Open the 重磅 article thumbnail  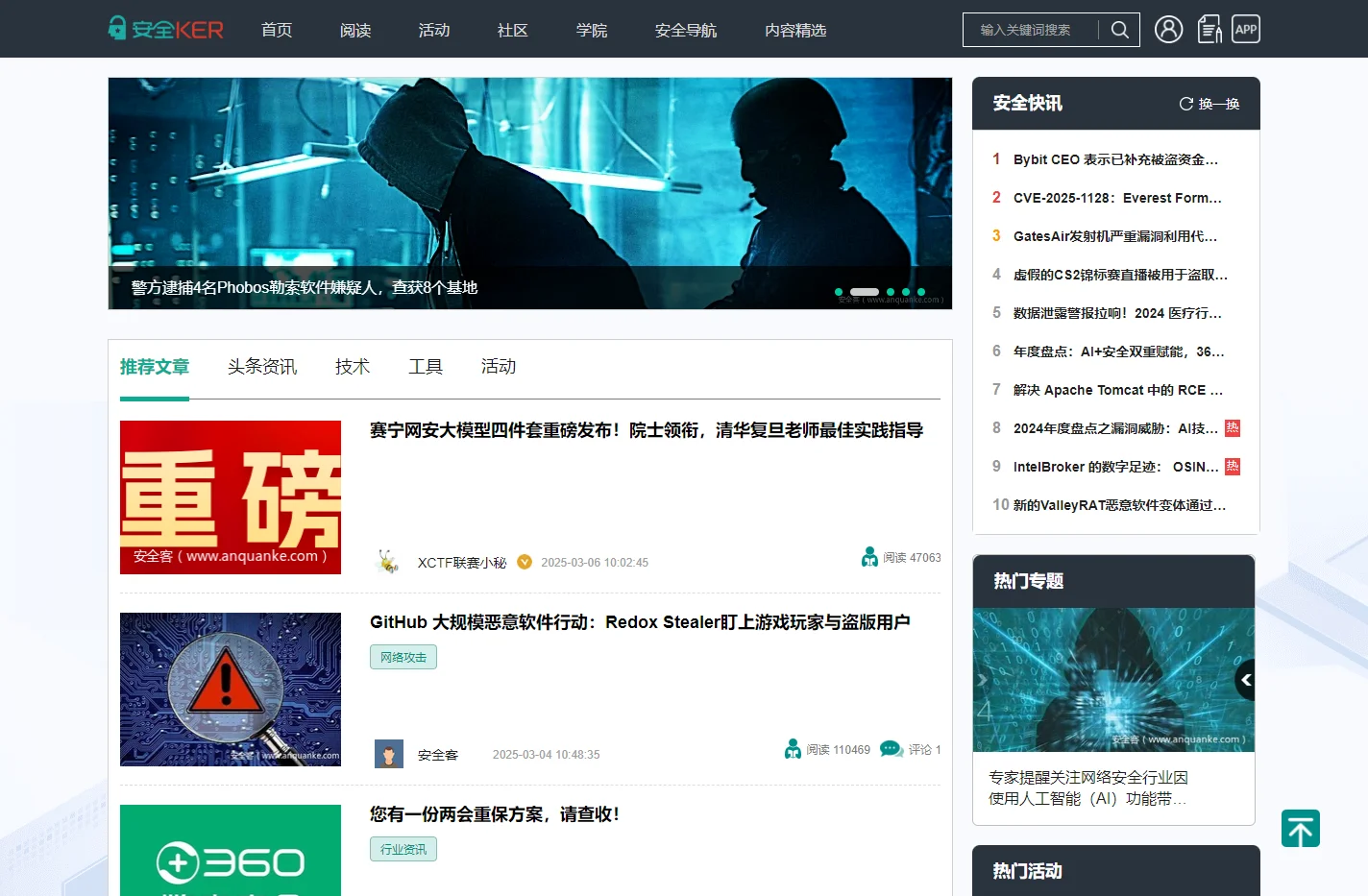(231, 497)
